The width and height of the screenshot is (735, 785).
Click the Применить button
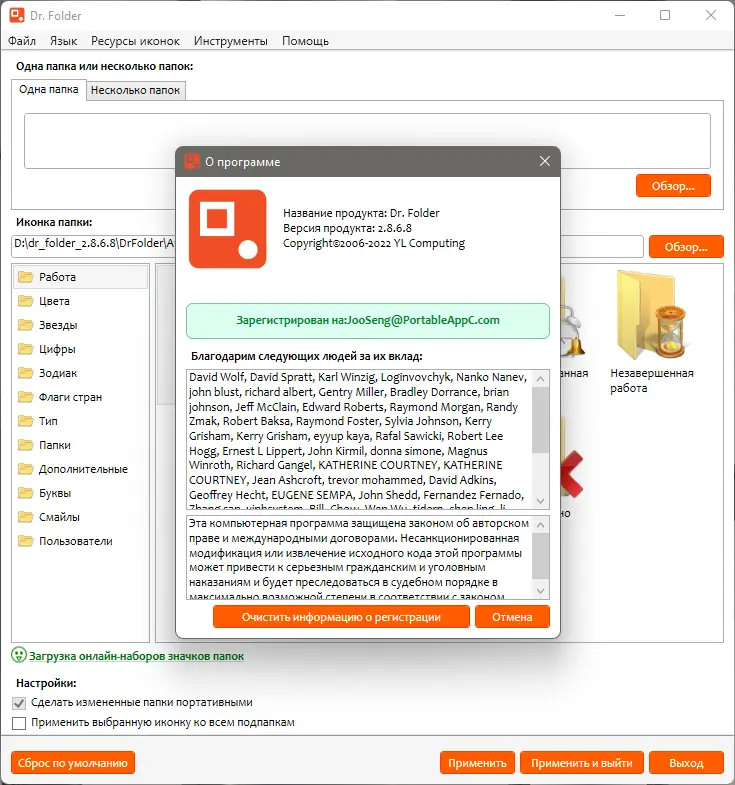pyautogui.click(x=477, y=763)
